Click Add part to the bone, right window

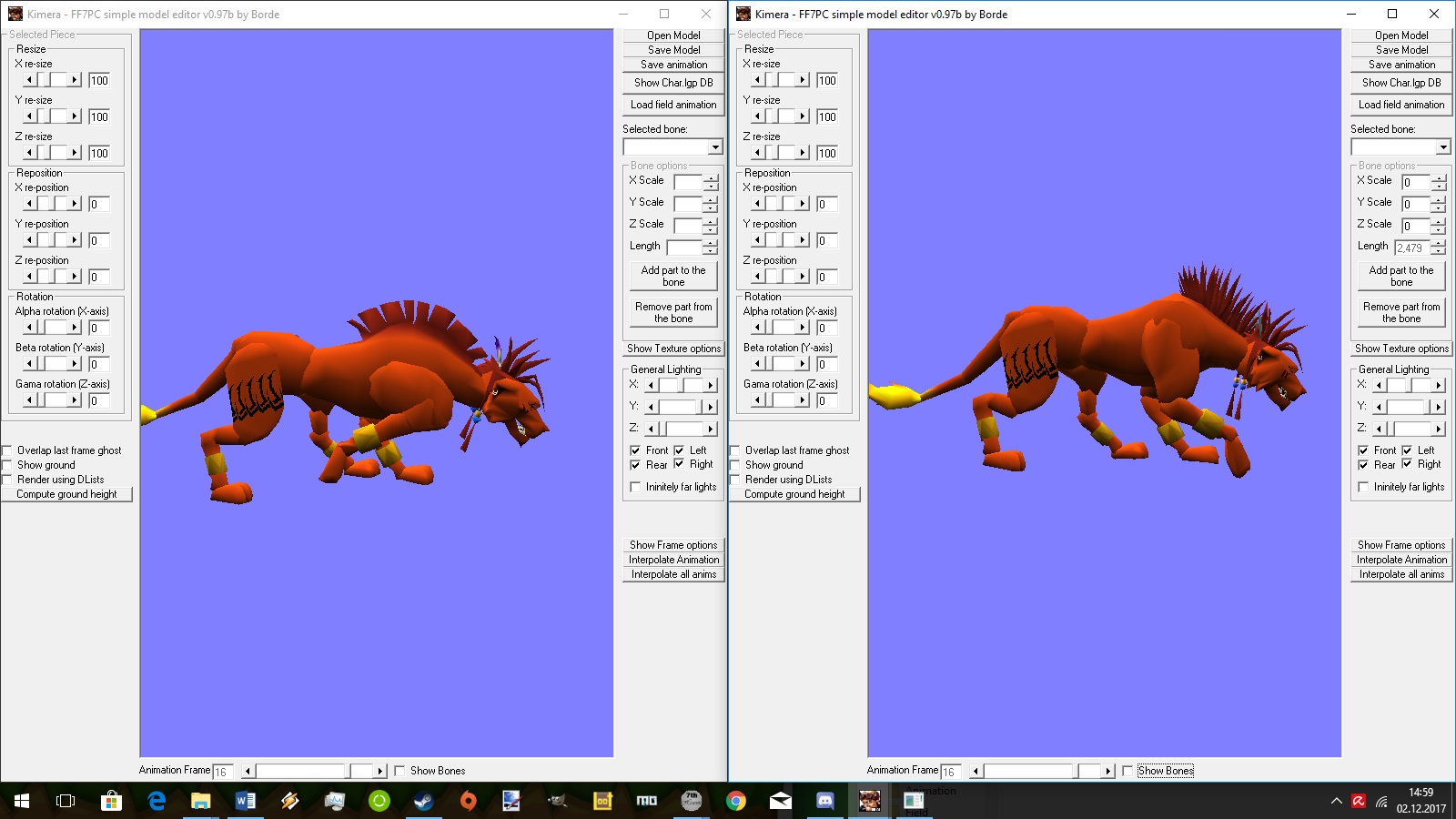(x=1401, y=276)
